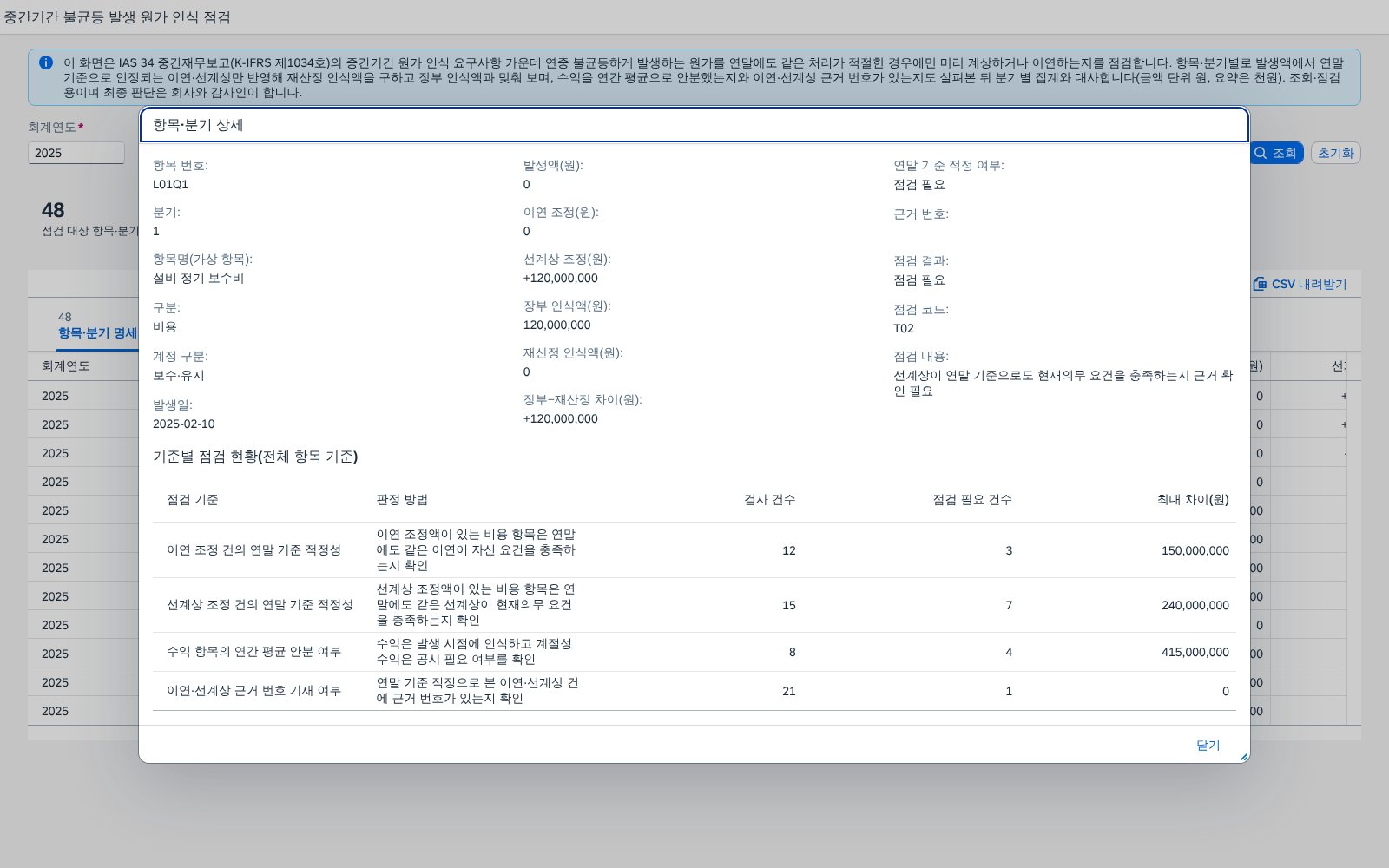Screen dimensions: 1389x868
Task: Click the 점검 결과 value 점검 필요
Action: point(919,279)
